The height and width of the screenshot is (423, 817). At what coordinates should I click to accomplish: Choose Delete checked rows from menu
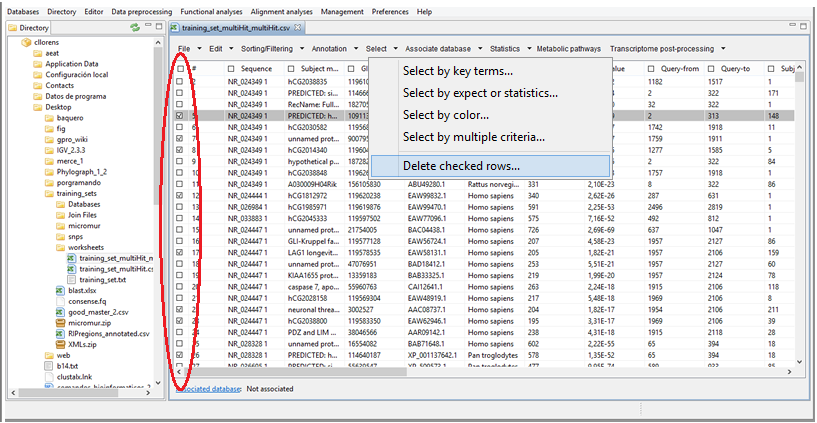tap(461, 166)
